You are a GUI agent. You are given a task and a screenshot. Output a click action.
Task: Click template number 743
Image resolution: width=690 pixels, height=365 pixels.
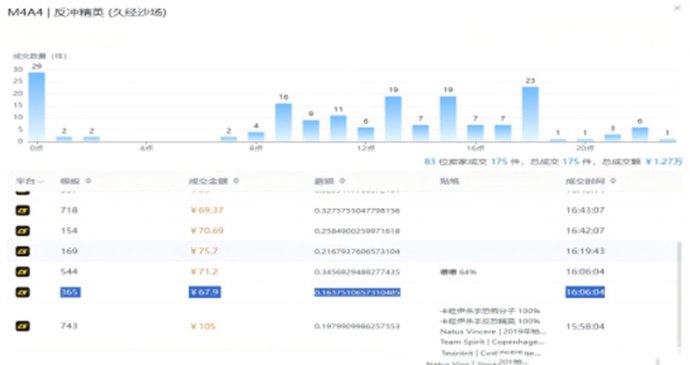pos(69,326)
